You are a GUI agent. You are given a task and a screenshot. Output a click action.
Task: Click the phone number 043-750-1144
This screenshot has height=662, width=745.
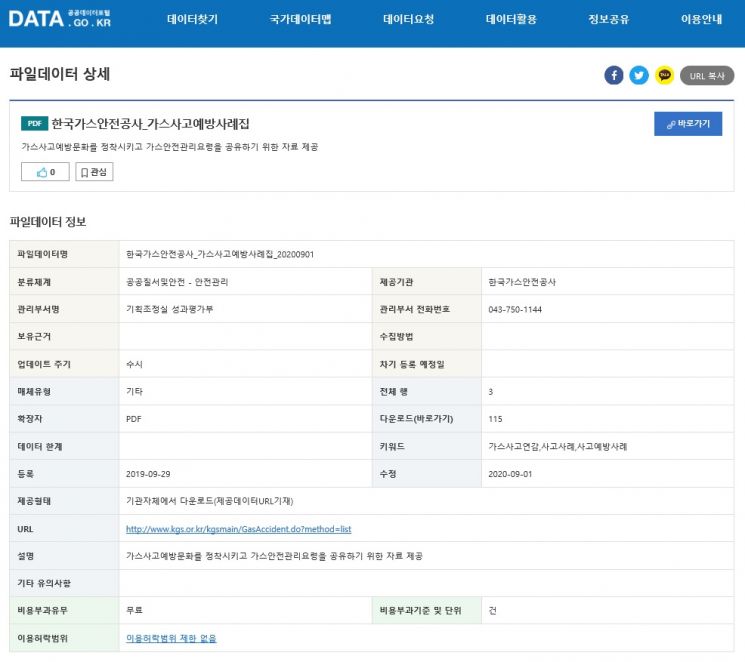[x=515, y=309]
